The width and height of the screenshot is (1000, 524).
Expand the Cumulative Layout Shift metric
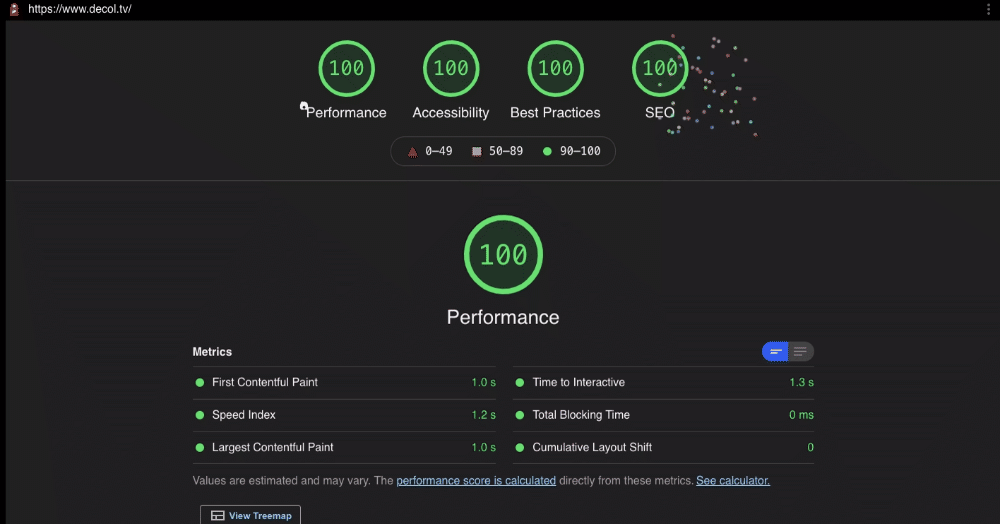click(592, 447)
